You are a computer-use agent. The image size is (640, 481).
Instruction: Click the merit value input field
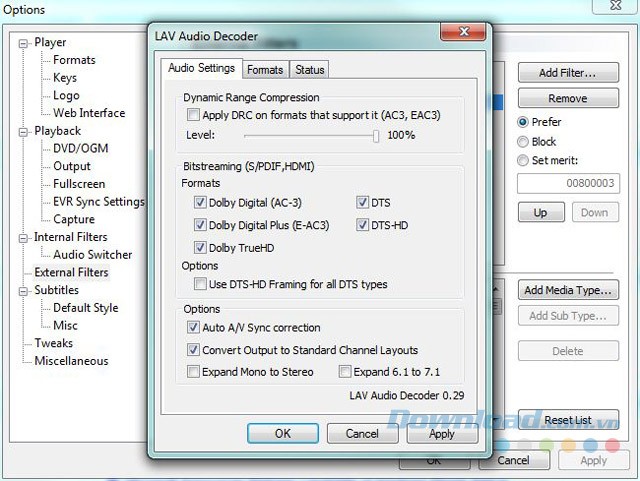coord(567,184)
